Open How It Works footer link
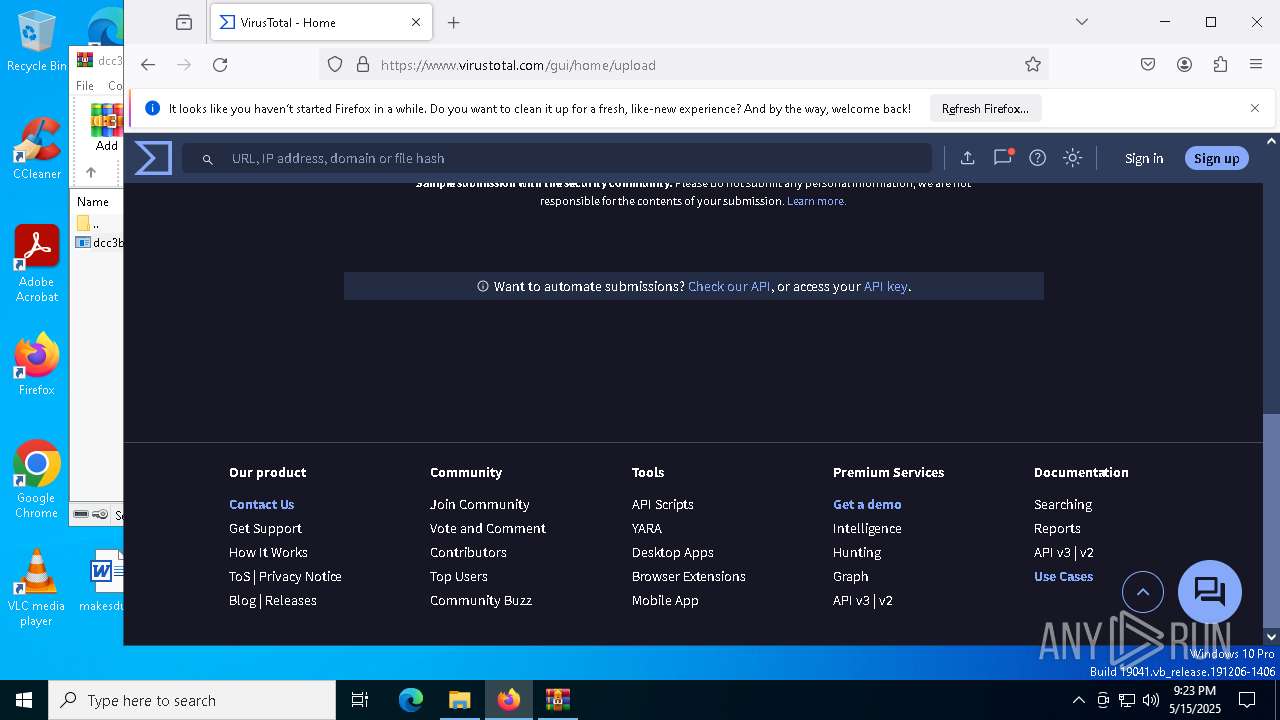 pos(268,552)
